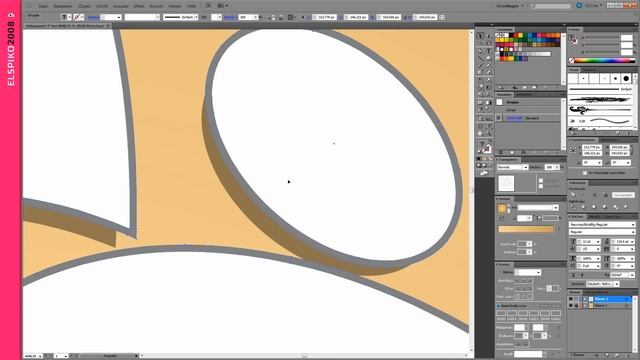The width and height of the screenshot is (640, 360).
Task: Open the gradient type dropdown in Verlauf panel
Action: point(538,208)
